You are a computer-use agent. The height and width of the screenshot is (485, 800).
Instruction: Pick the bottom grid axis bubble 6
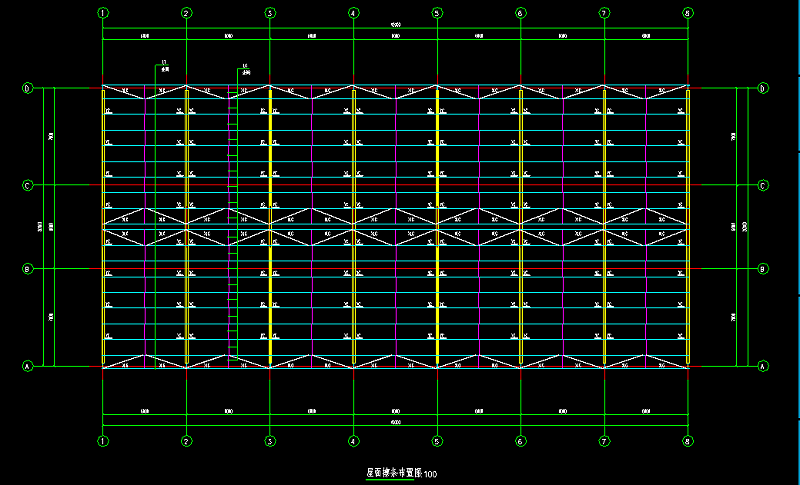pos(520,440)
